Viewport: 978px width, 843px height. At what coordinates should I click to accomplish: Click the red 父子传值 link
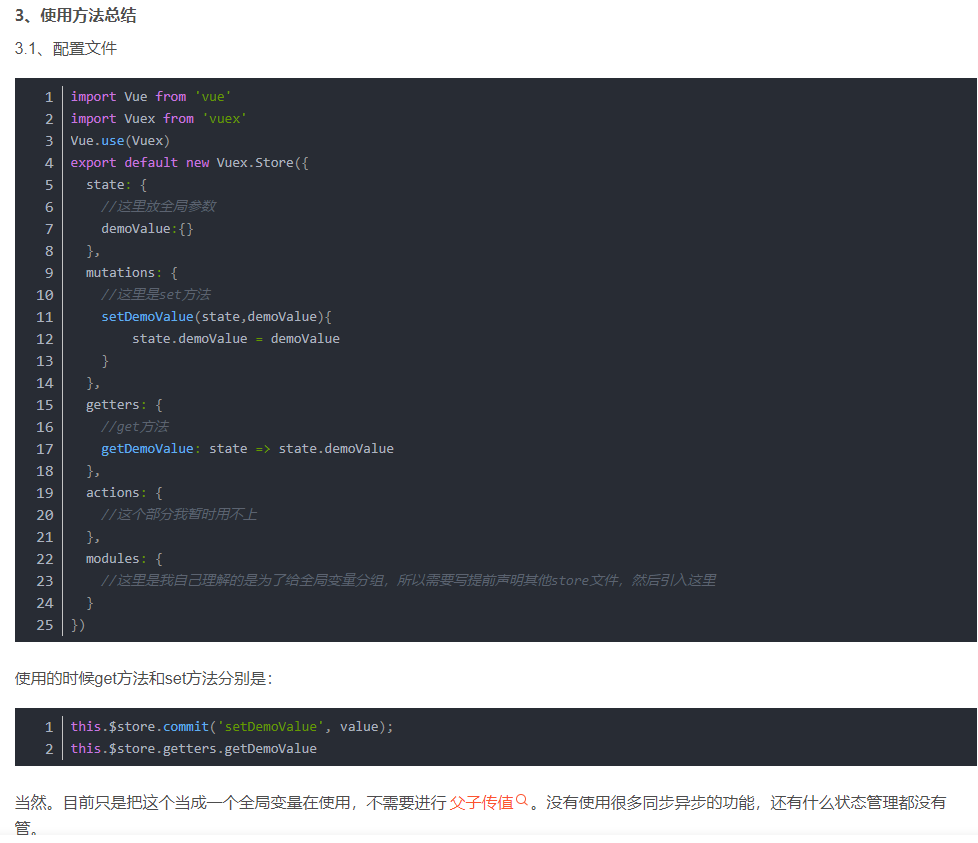[x=481, y=802]
